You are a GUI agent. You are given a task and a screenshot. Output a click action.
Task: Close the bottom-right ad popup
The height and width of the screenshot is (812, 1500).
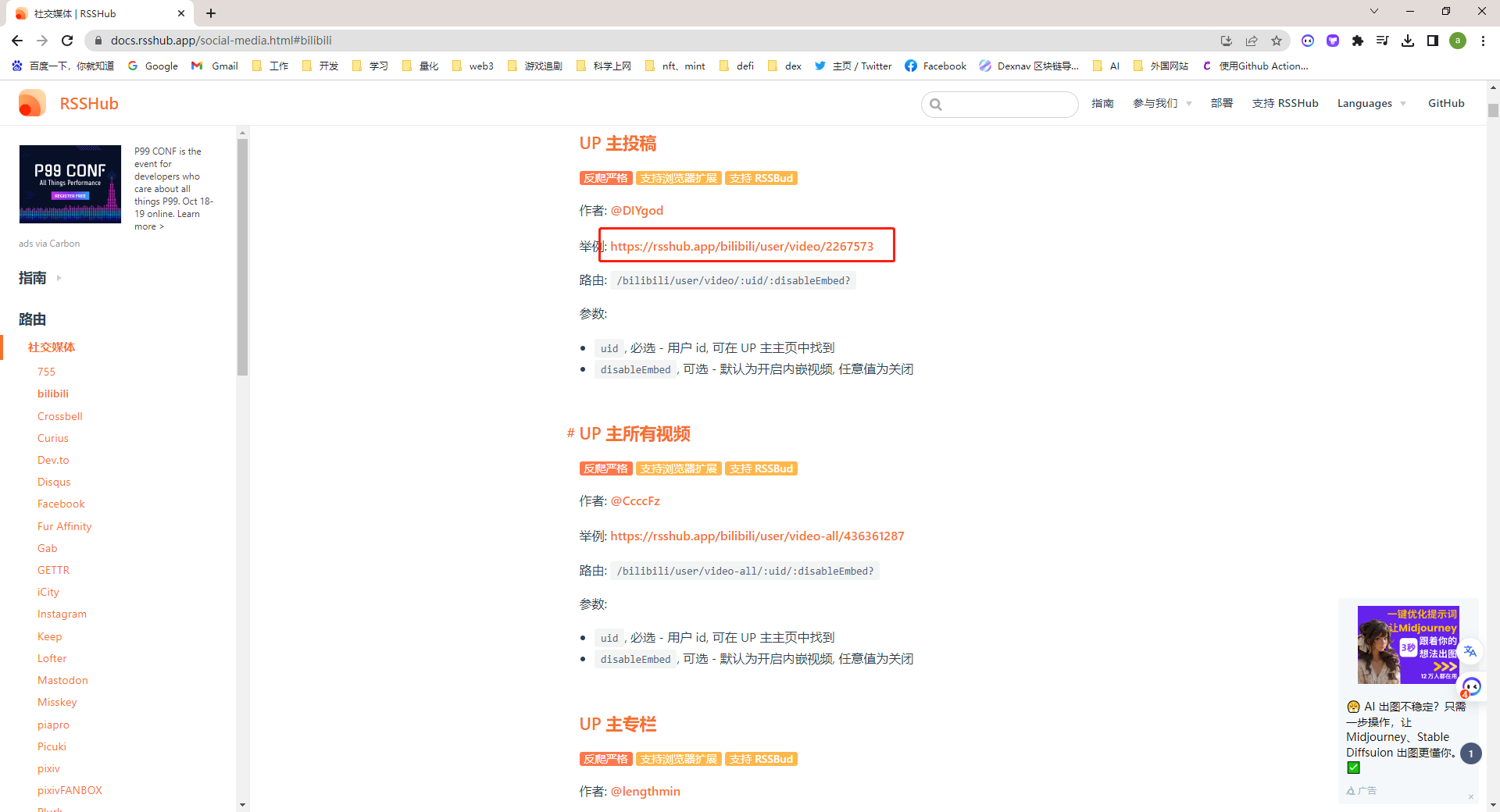click(1471, 796)
